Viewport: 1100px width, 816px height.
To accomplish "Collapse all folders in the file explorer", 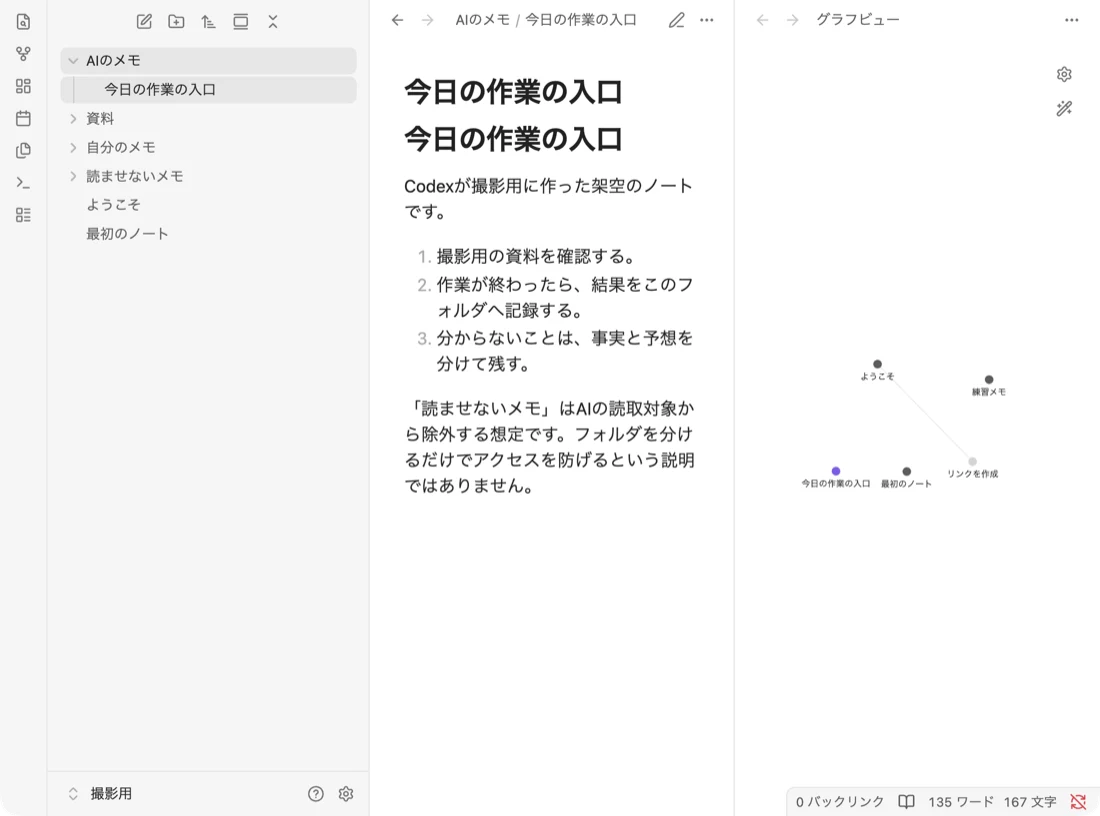I will click(x=273, y=22).
